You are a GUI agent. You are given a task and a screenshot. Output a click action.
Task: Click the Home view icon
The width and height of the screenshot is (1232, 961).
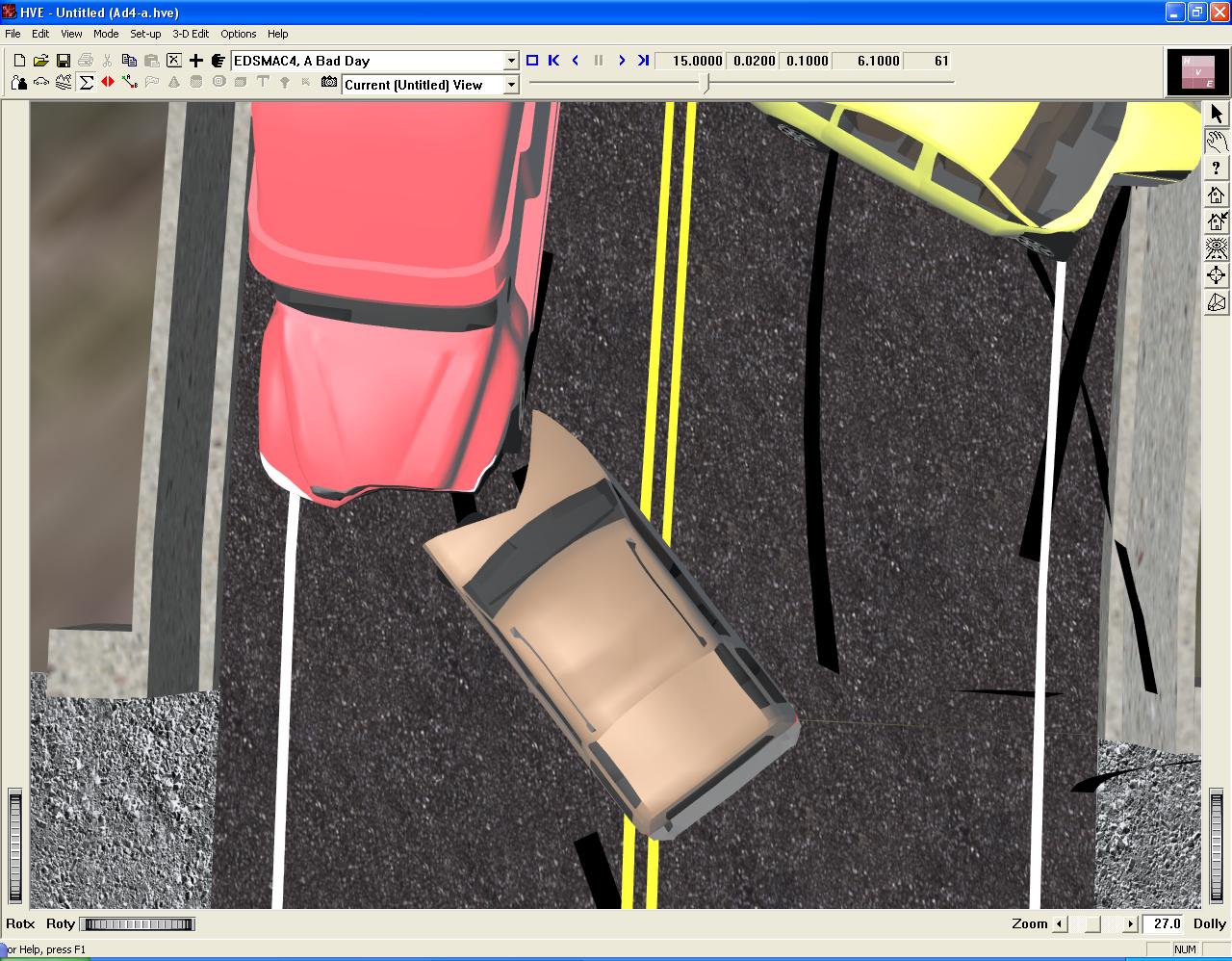(1217, 195)
